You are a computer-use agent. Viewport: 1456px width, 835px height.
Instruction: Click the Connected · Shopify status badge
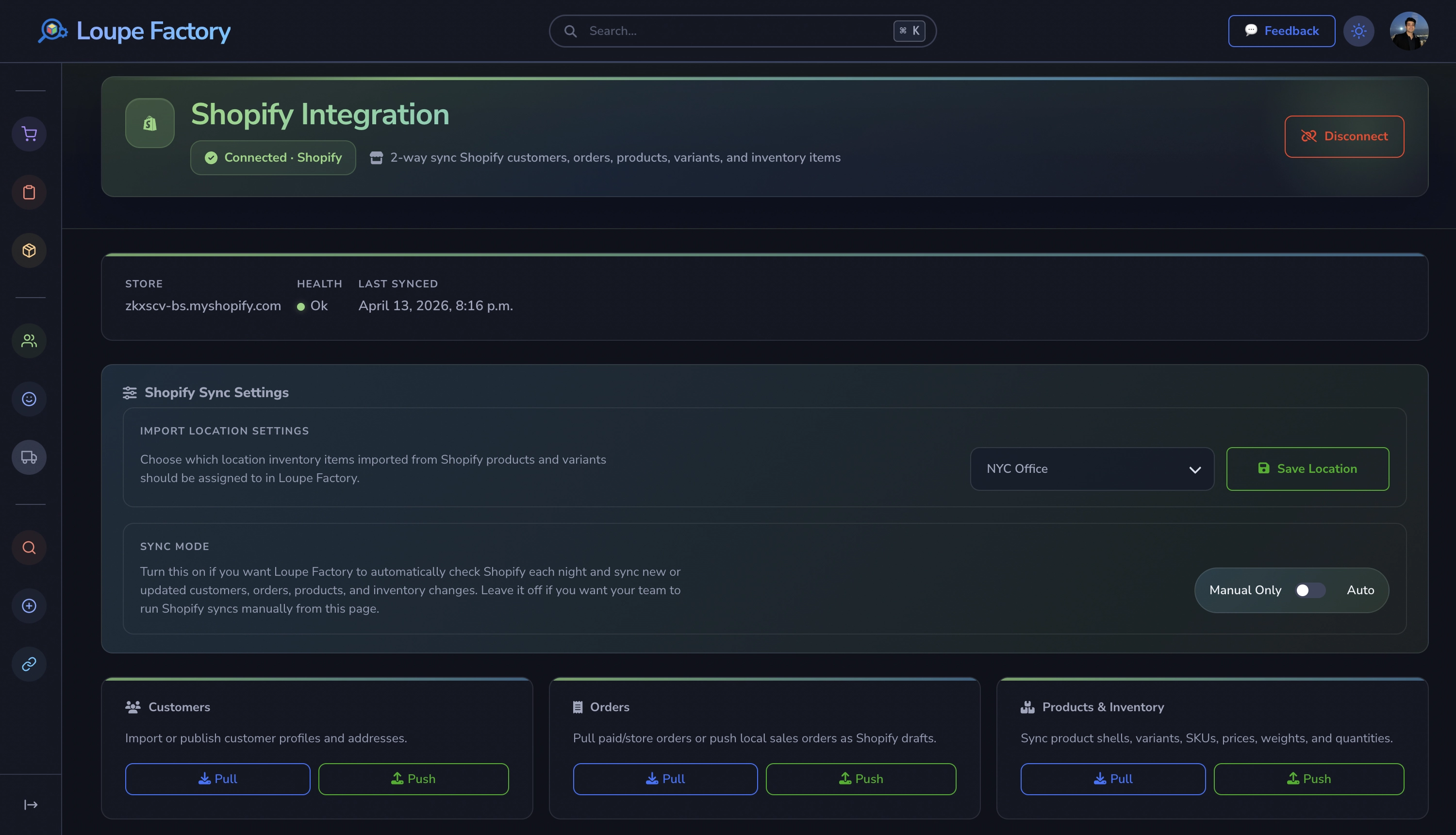tap(273, 158)
